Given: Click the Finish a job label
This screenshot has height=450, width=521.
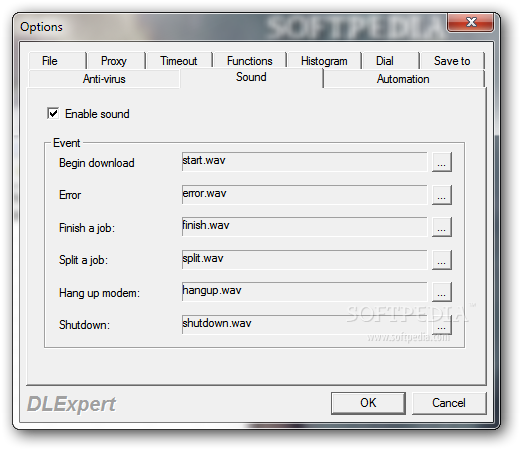Looking at the screenshot, I should [x=87, y=228].
